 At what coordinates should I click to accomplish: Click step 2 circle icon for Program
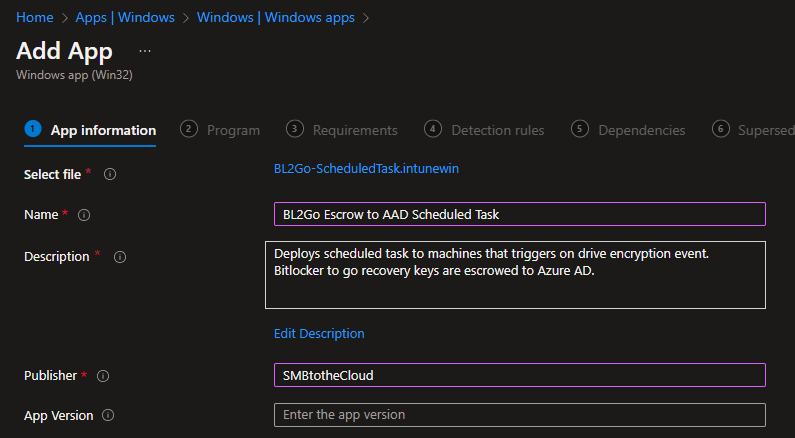[188, 129]
